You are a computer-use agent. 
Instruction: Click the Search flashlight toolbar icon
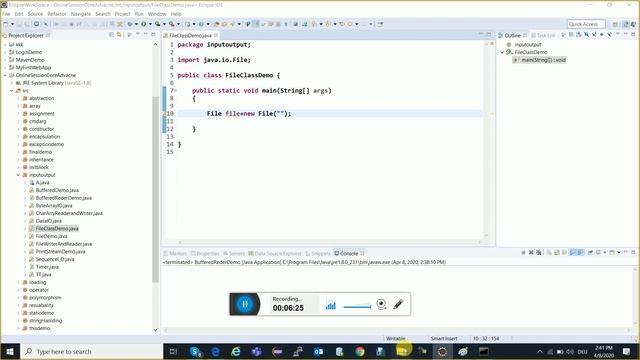233,24
